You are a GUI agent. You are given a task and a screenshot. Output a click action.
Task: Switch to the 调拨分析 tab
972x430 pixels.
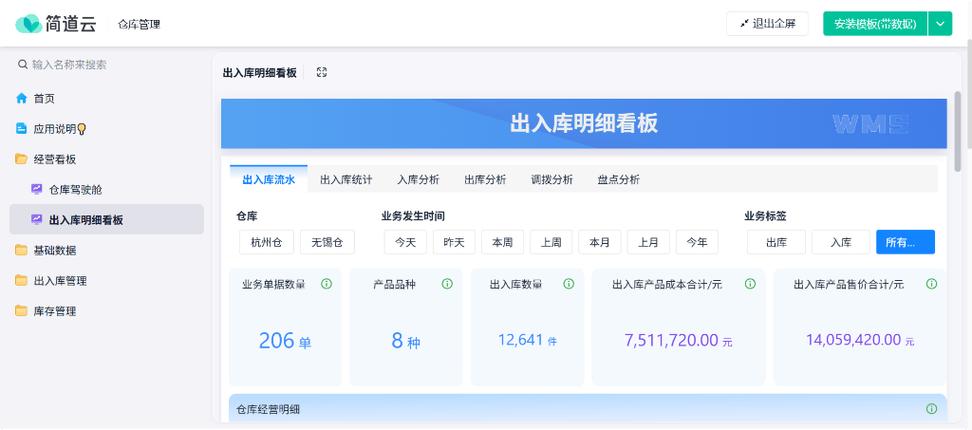click(x=552, y=180)
